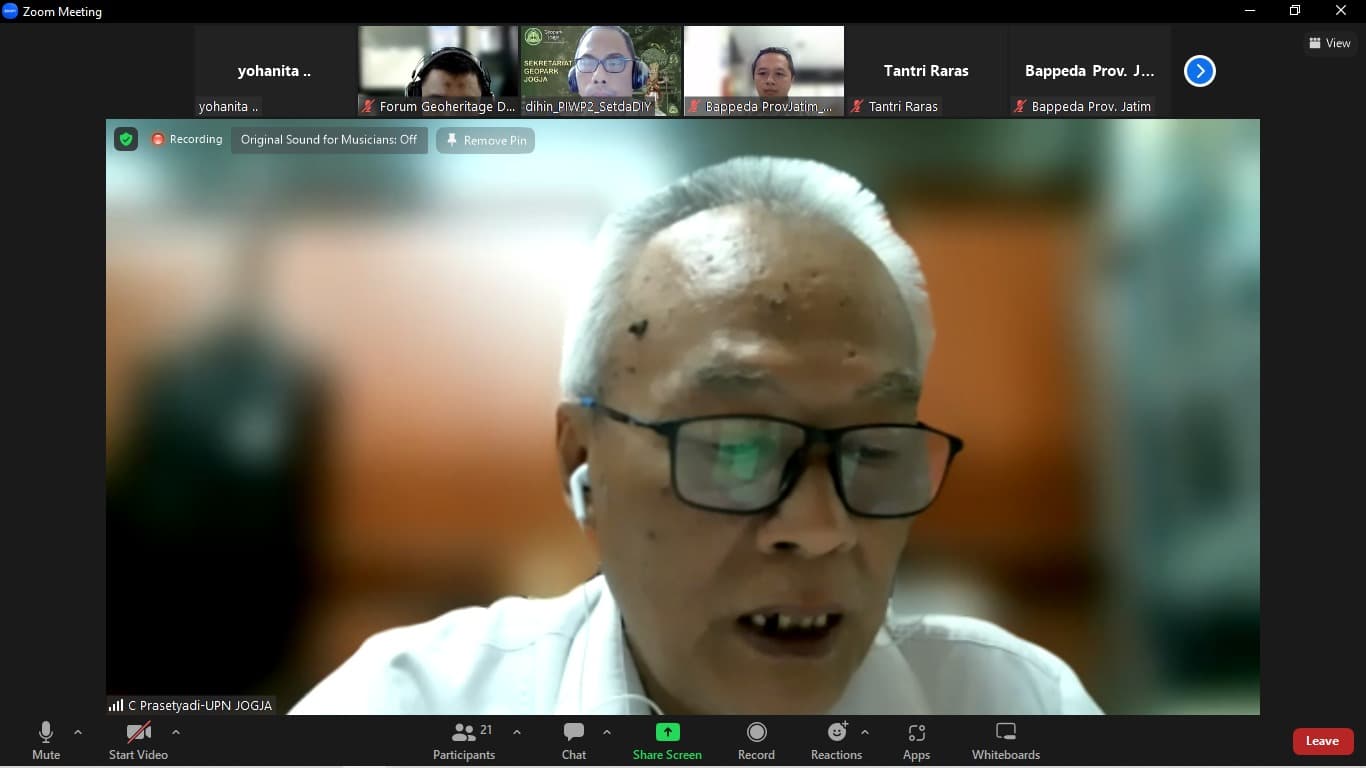1366x768 pixels.
Task: Click muted mic icon on Tantri Raras
Action: (857, 106)
